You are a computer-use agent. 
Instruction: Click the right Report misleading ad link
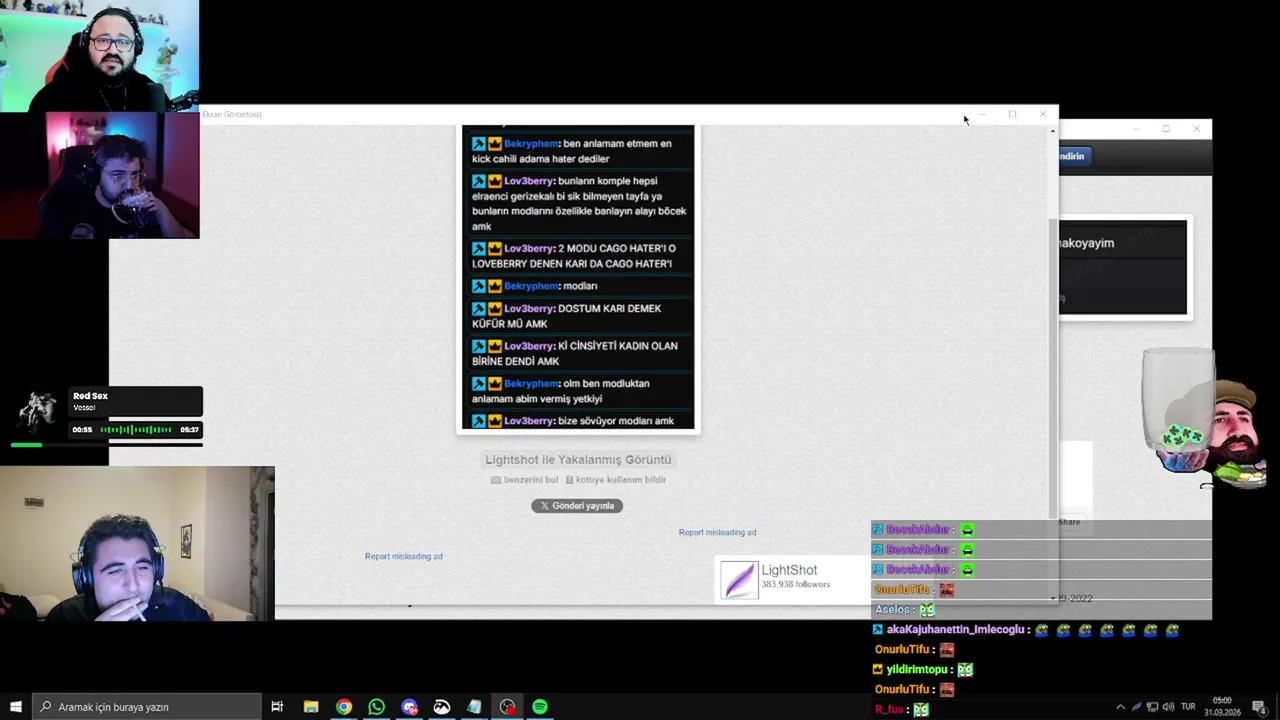(717, 532)
